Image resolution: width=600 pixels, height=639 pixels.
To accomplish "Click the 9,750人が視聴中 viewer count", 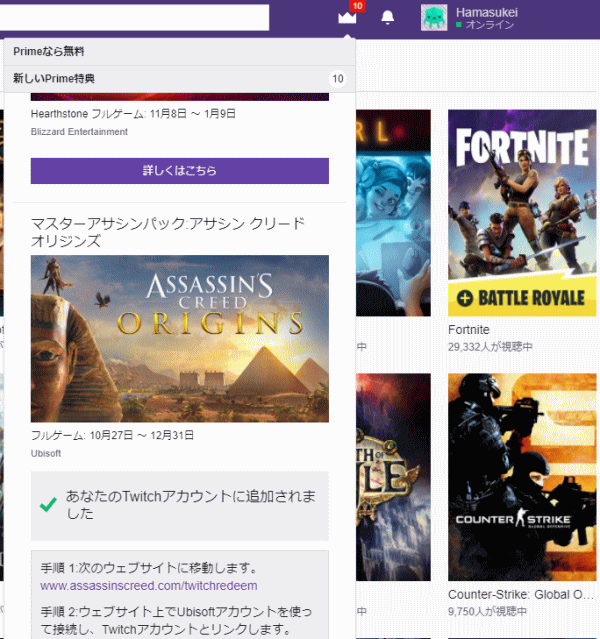I will point(488,611).
